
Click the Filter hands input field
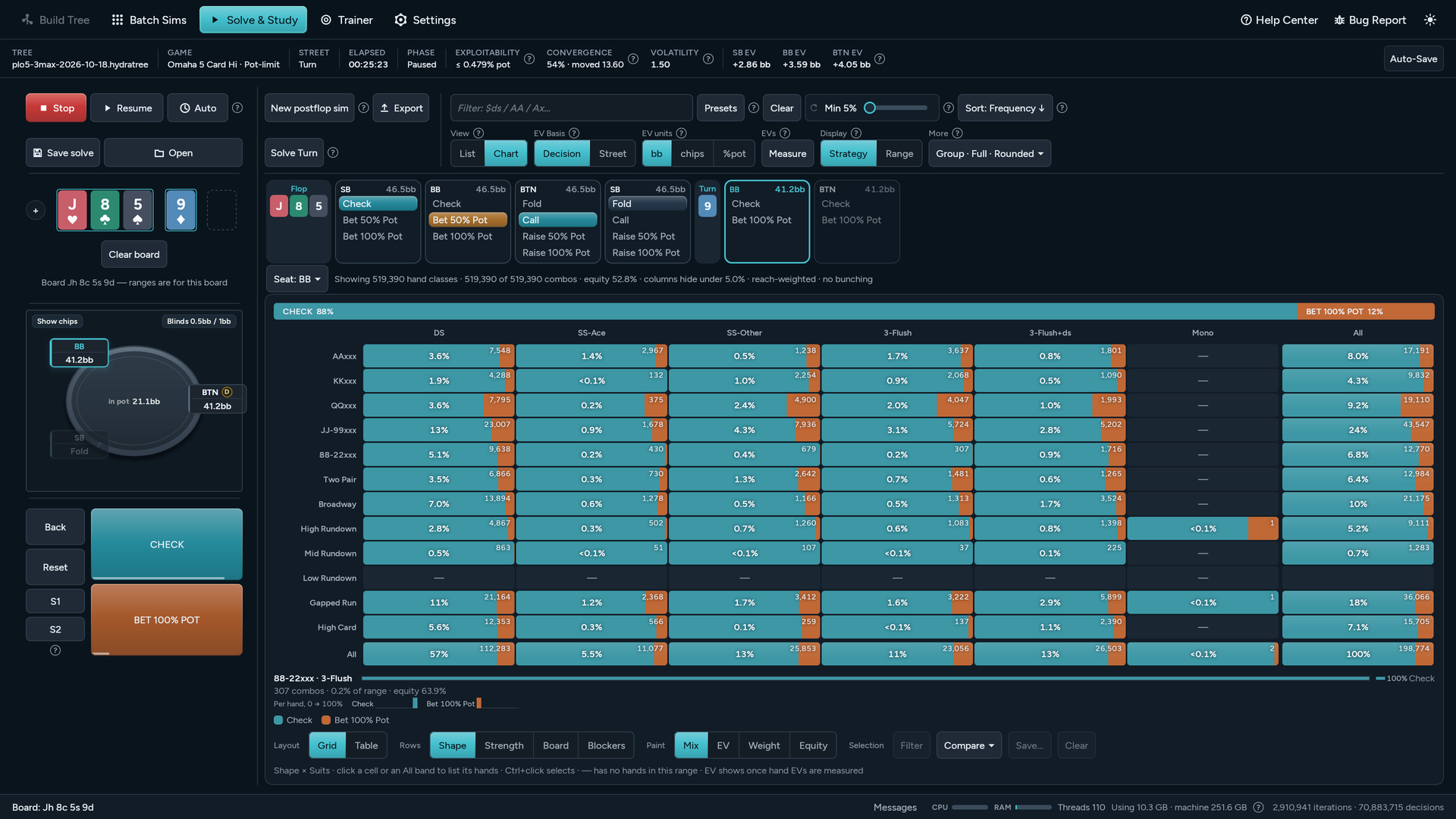click(571, 108)
